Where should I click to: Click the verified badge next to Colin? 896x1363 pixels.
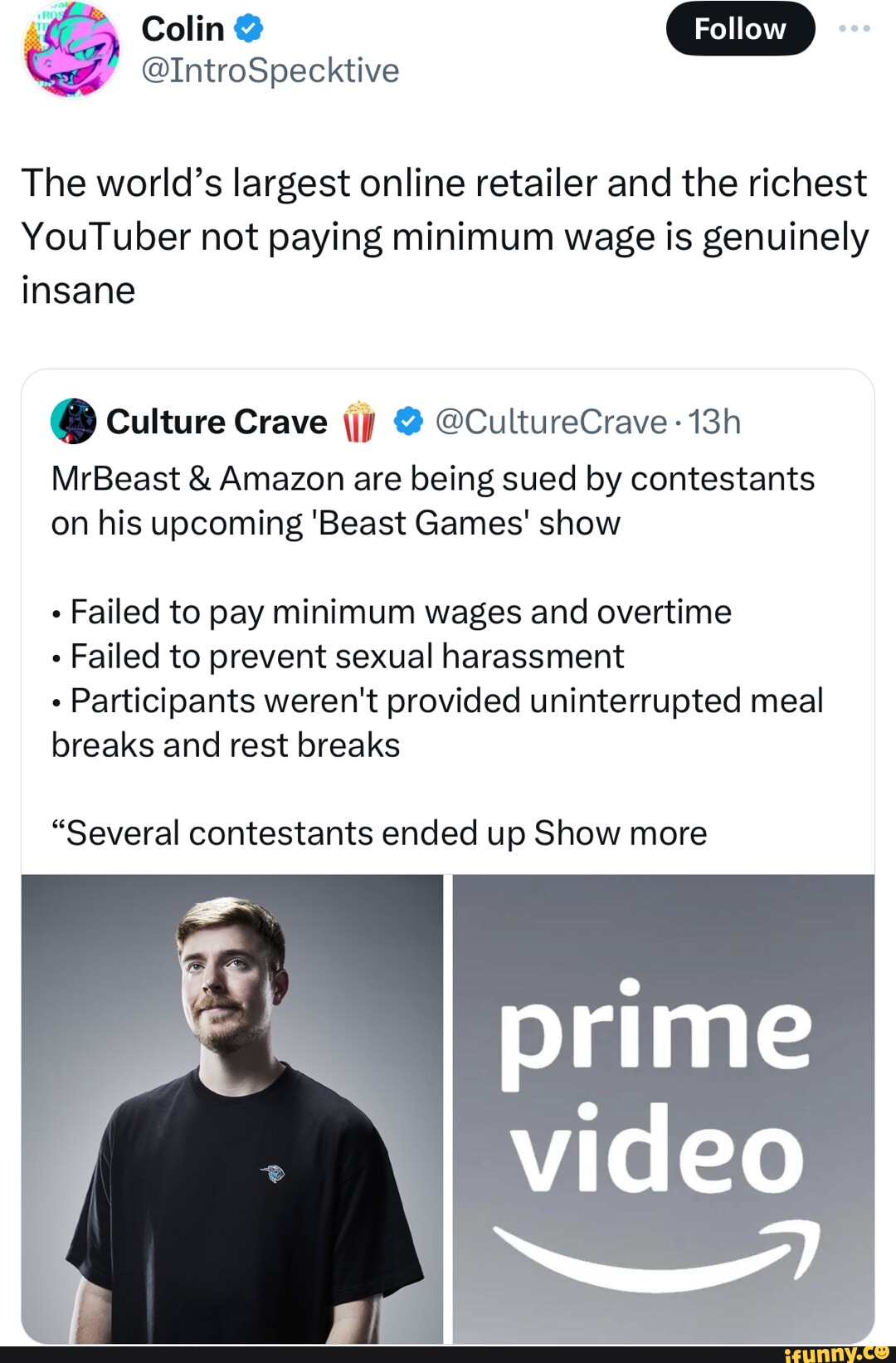247,27
